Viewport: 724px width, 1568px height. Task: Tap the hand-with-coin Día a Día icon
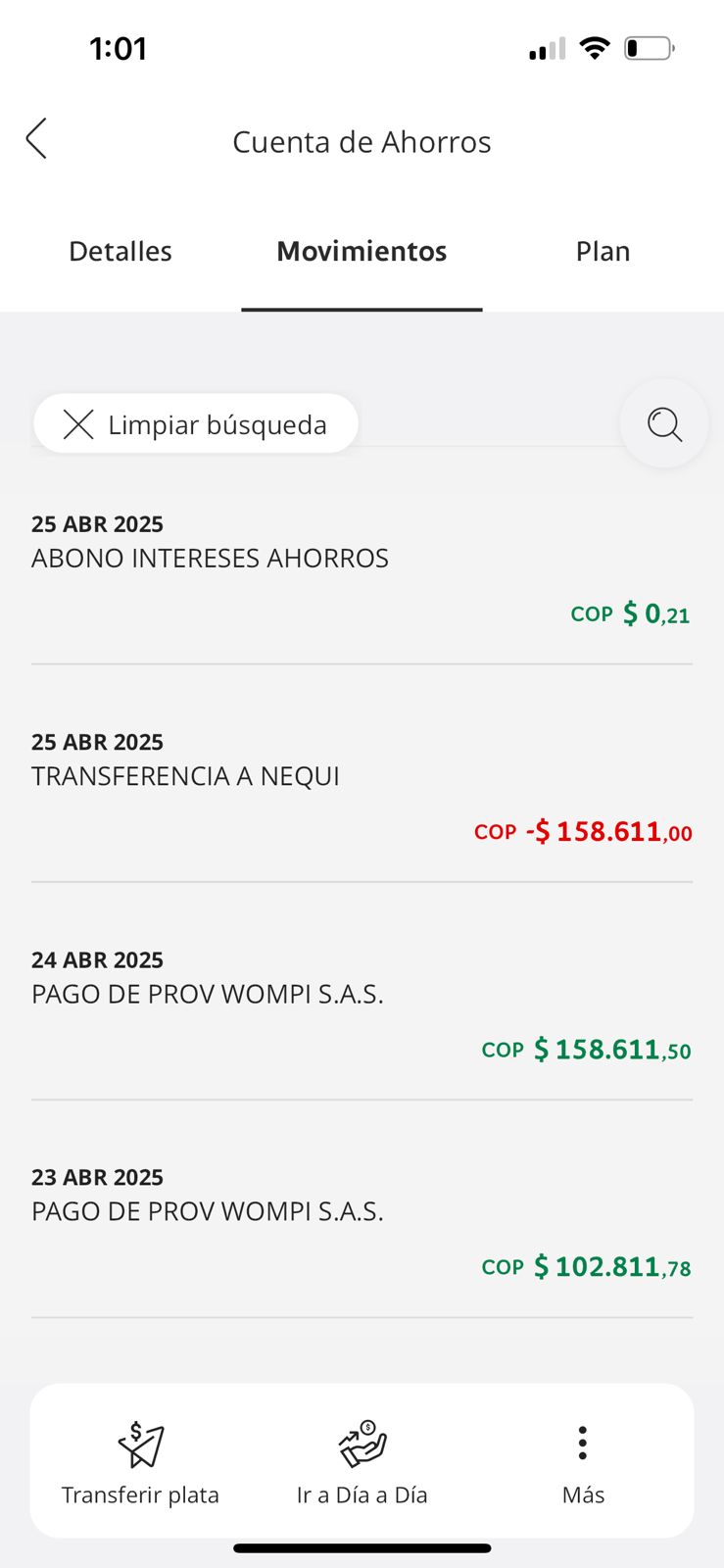pos(362,1444)
